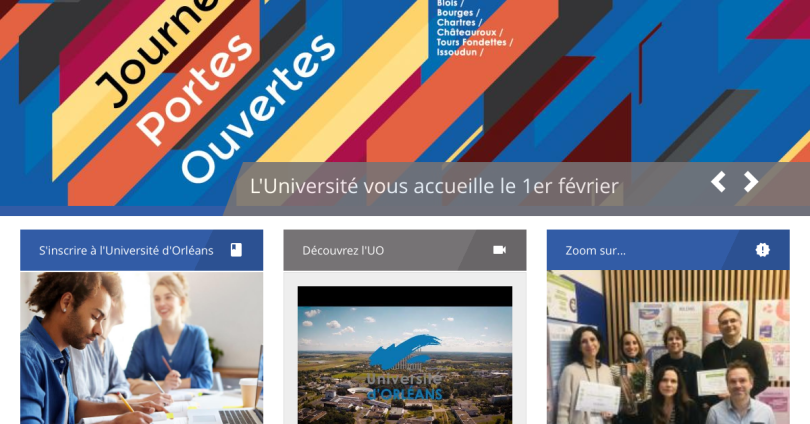
Task: Click the Chartres campus name in the banner
Action: coord(456,23)
